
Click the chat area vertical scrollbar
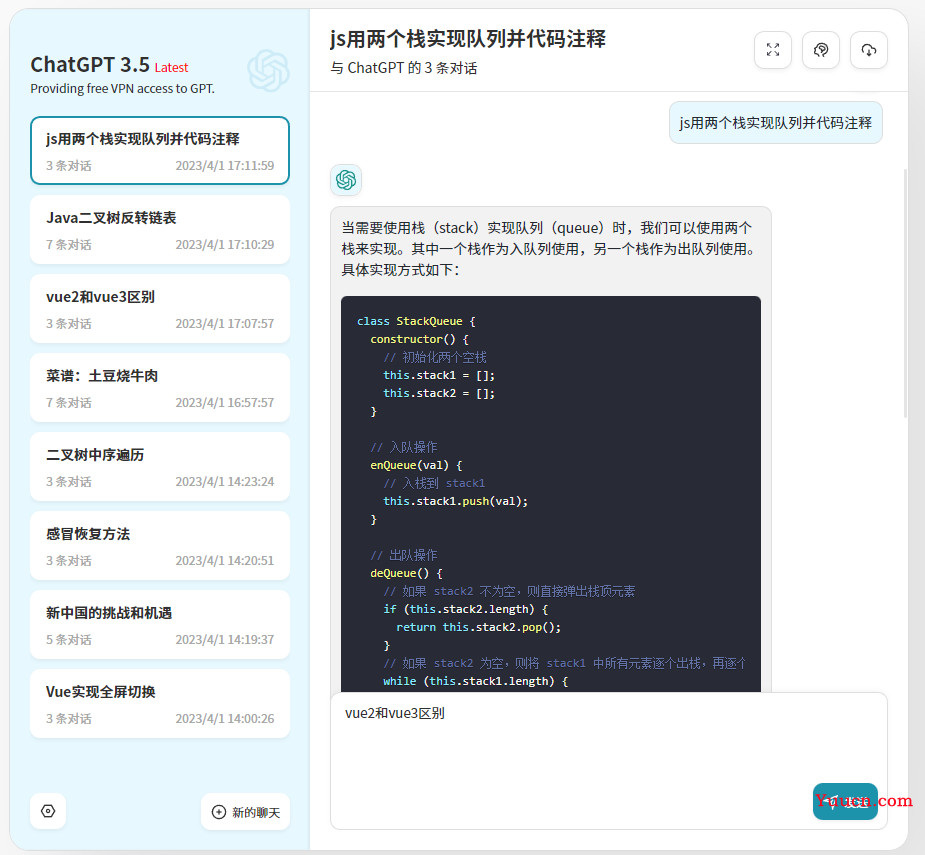click(906, 293)
